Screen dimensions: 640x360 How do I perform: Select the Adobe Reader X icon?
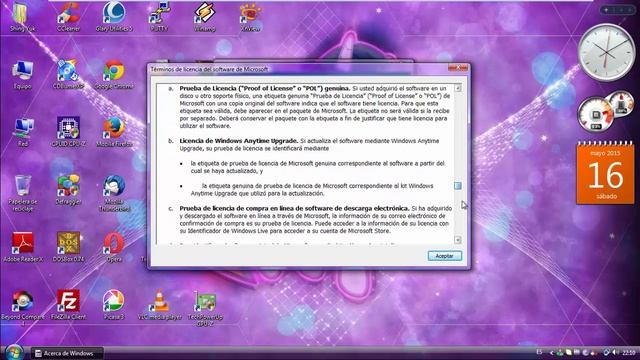(x=22, y=247)
